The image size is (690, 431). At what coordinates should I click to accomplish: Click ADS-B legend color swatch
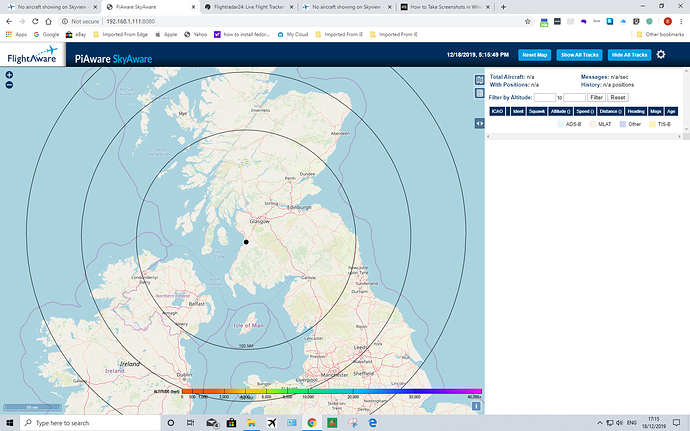tap(560, 124)
